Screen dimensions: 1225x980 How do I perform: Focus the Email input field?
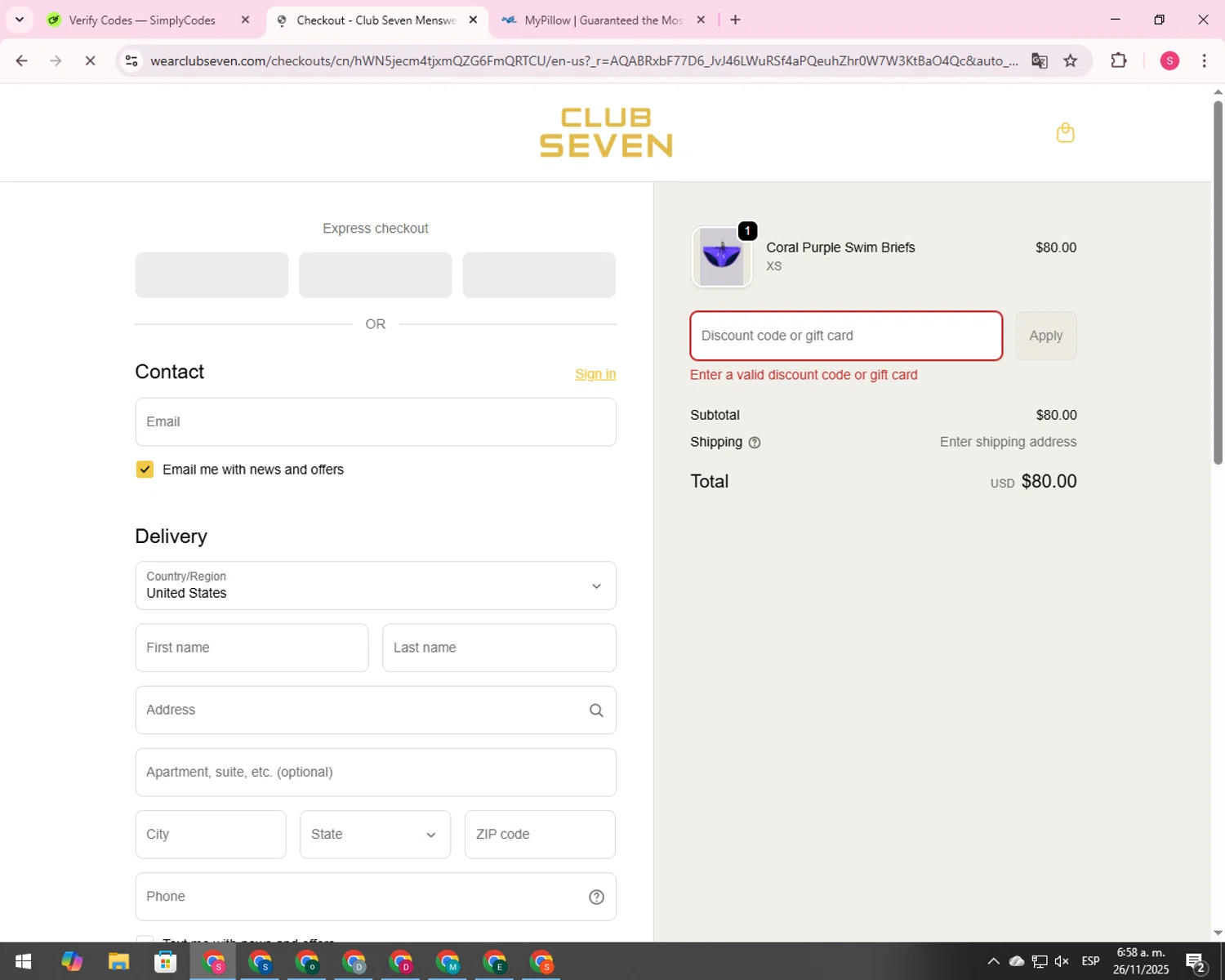click(376, 422)
